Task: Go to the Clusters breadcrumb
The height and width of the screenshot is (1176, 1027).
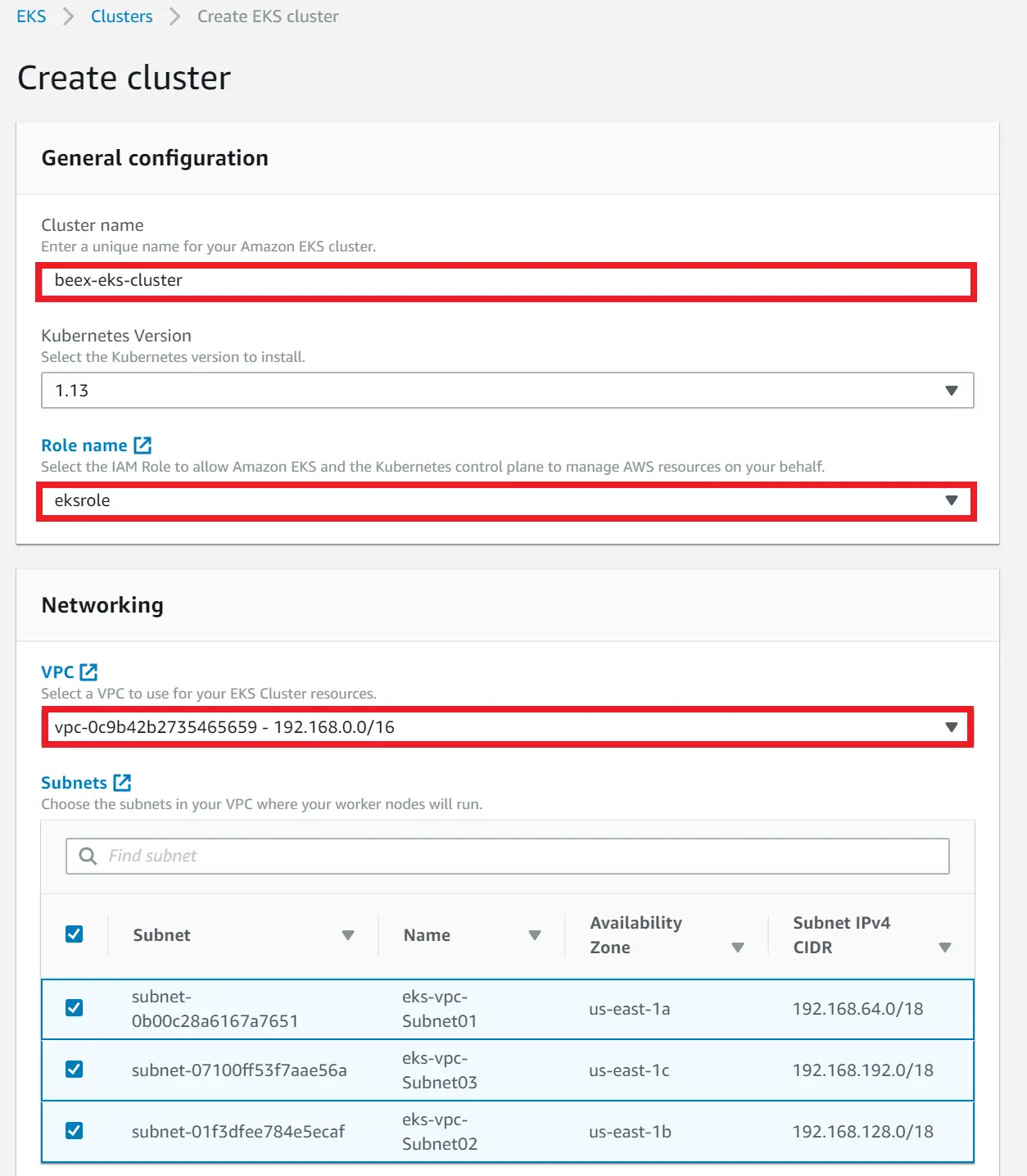Action: pos(122,16)
